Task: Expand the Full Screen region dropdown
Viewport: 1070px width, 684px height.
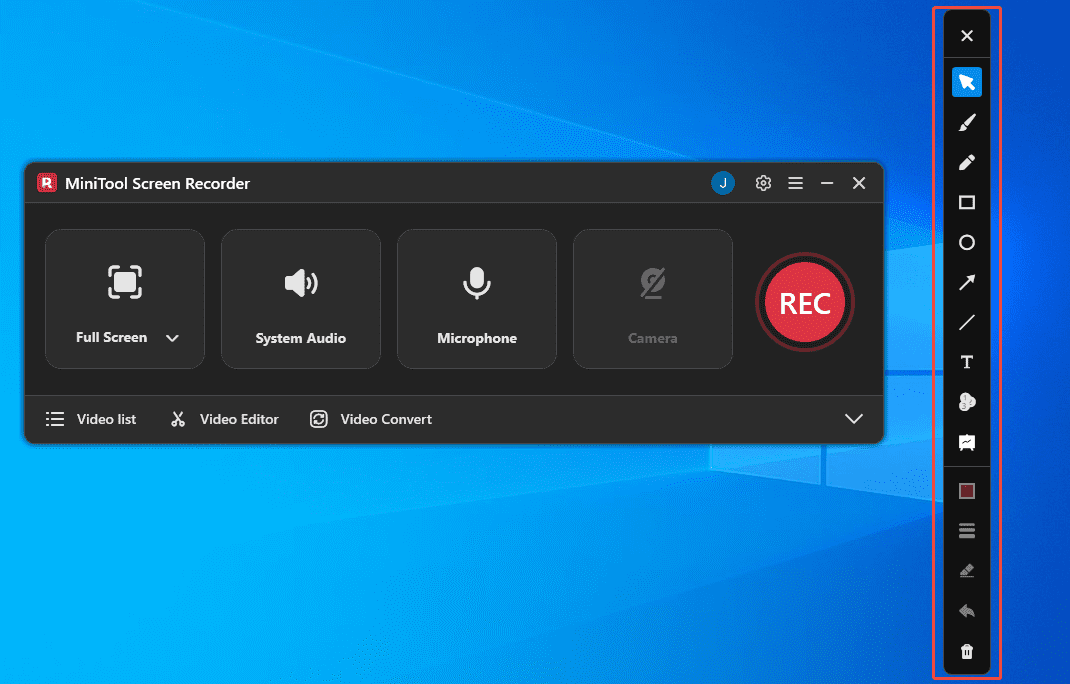Action: pyautogui.click(x=171, y=337)
